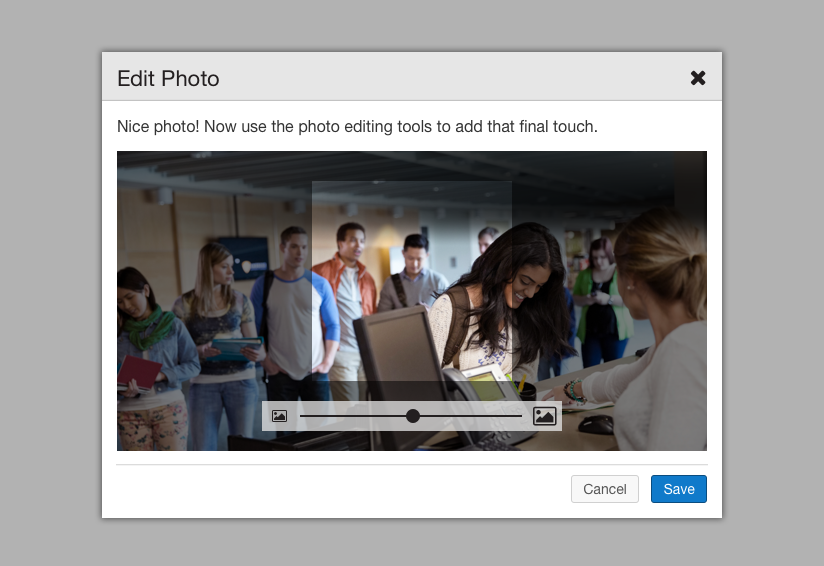824x566 pixels.
Task: Click the gray backdrop outside the dialog
Action: click(x=50, y=300)
